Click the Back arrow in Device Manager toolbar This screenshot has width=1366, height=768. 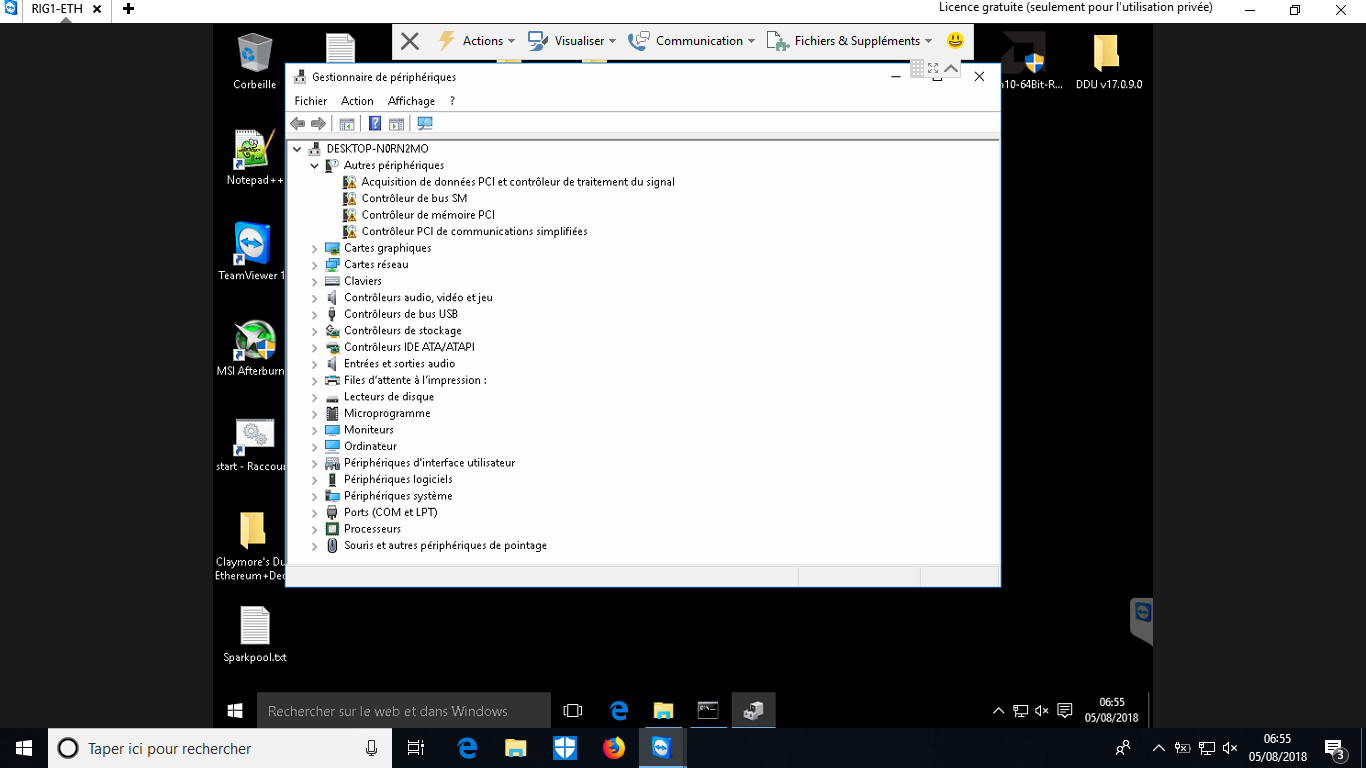[297, 124]
